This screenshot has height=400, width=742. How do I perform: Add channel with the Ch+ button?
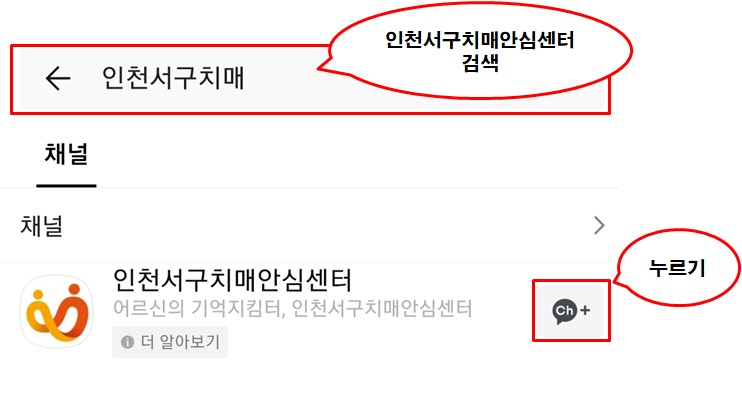(571, 311)
